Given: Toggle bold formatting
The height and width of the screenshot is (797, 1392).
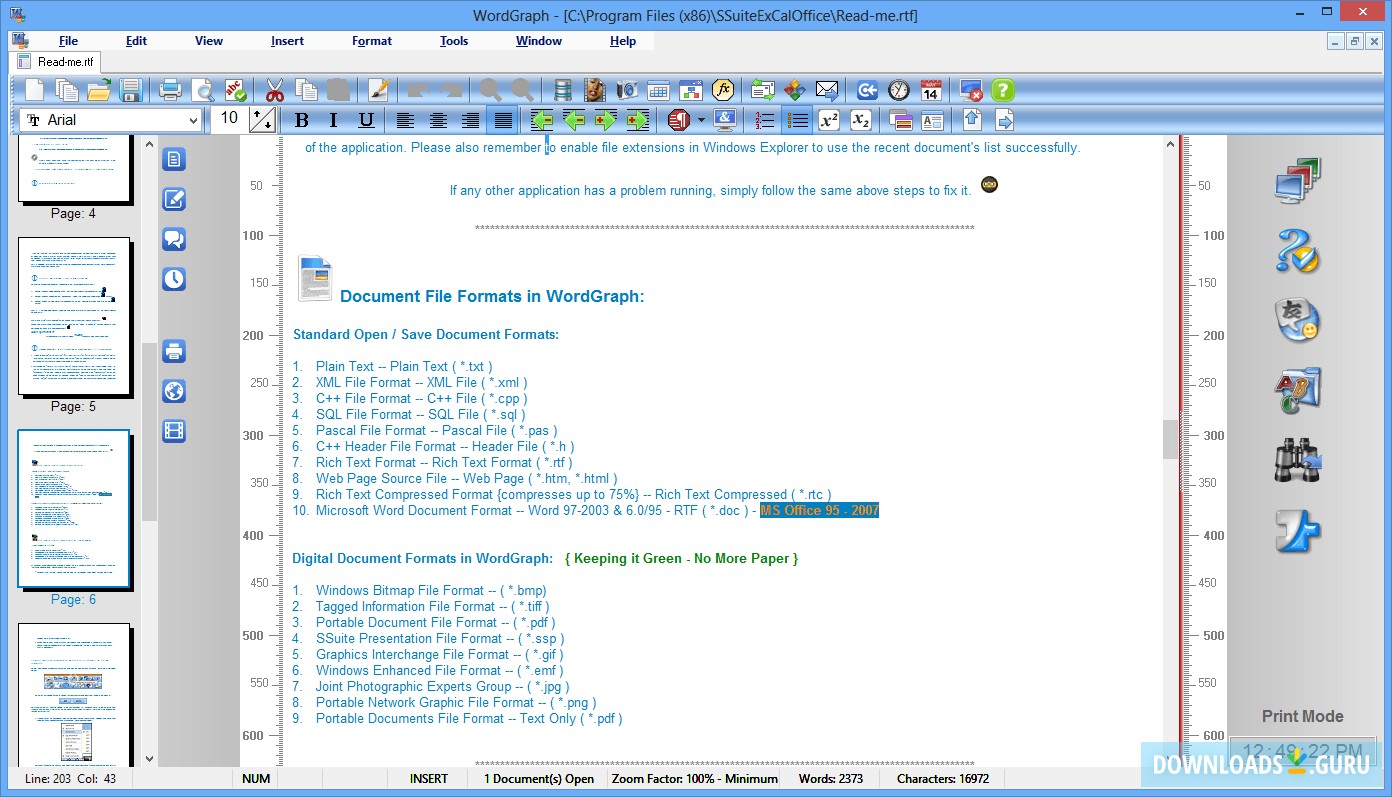Looking at the screenshot, I should [301, 120].
